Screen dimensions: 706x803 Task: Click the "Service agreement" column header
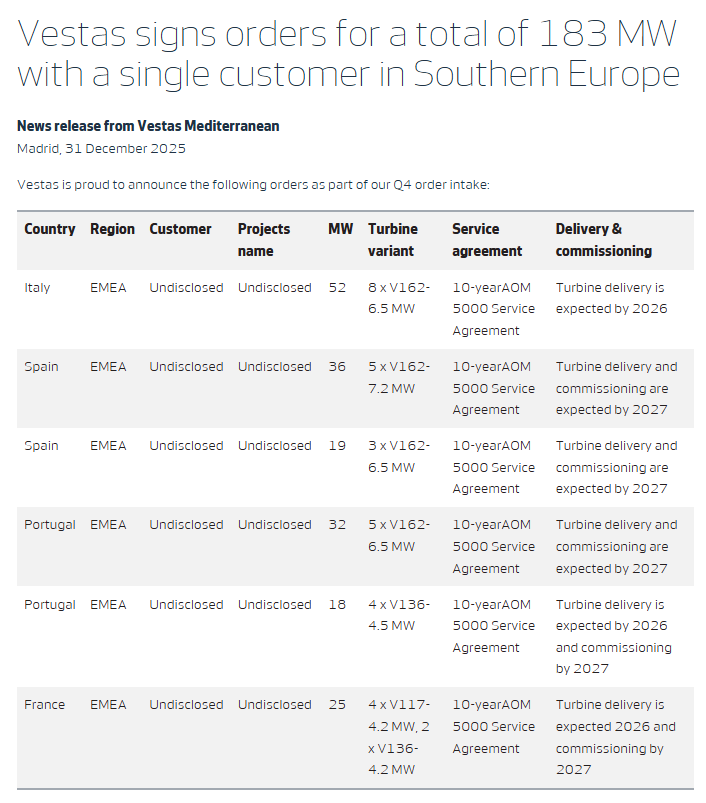pos(487,240)
